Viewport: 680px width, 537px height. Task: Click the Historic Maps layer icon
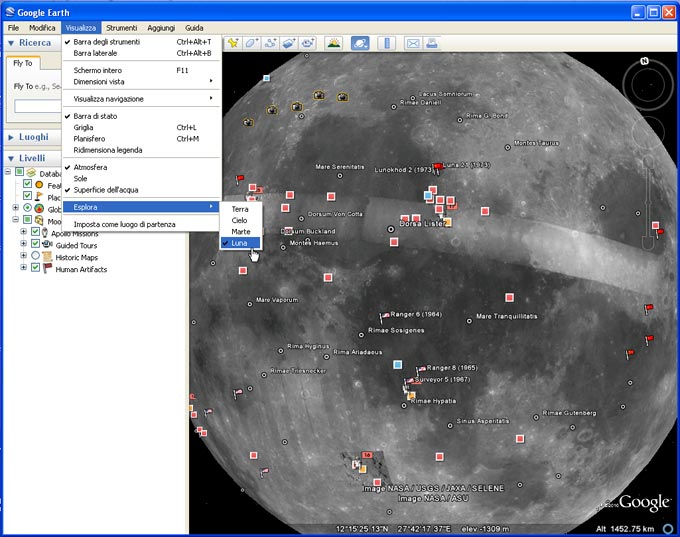click(x=47, y=256)
